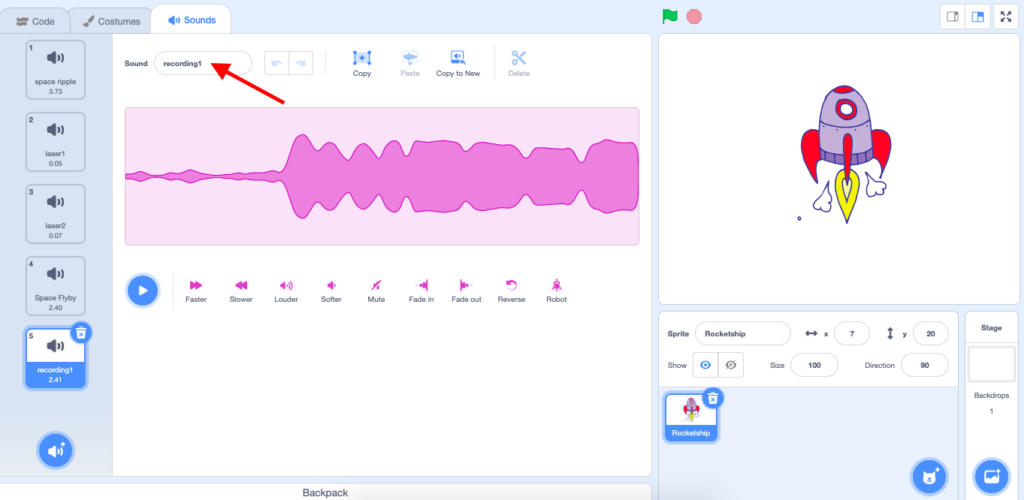Viewport: 1024px width, 500px height.
Task: Play the recording1 sound
Action: point(142,290)
